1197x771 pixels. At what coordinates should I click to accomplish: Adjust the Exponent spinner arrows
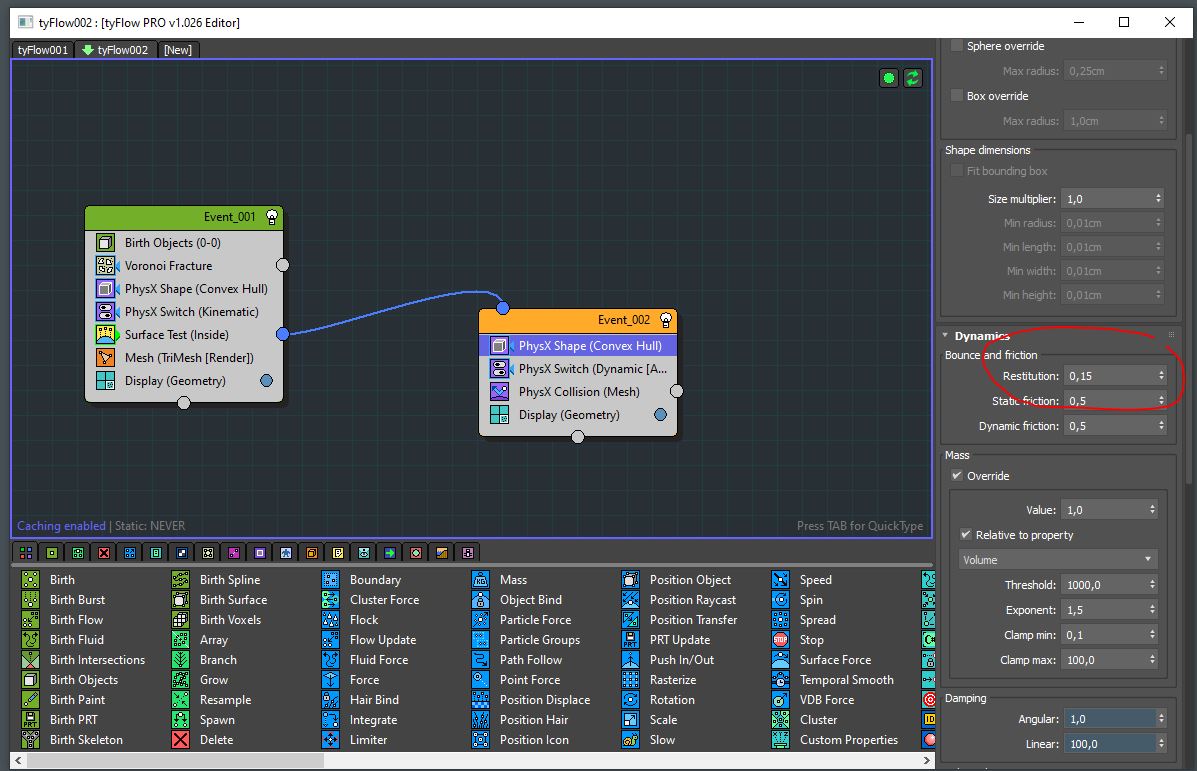1153,610
